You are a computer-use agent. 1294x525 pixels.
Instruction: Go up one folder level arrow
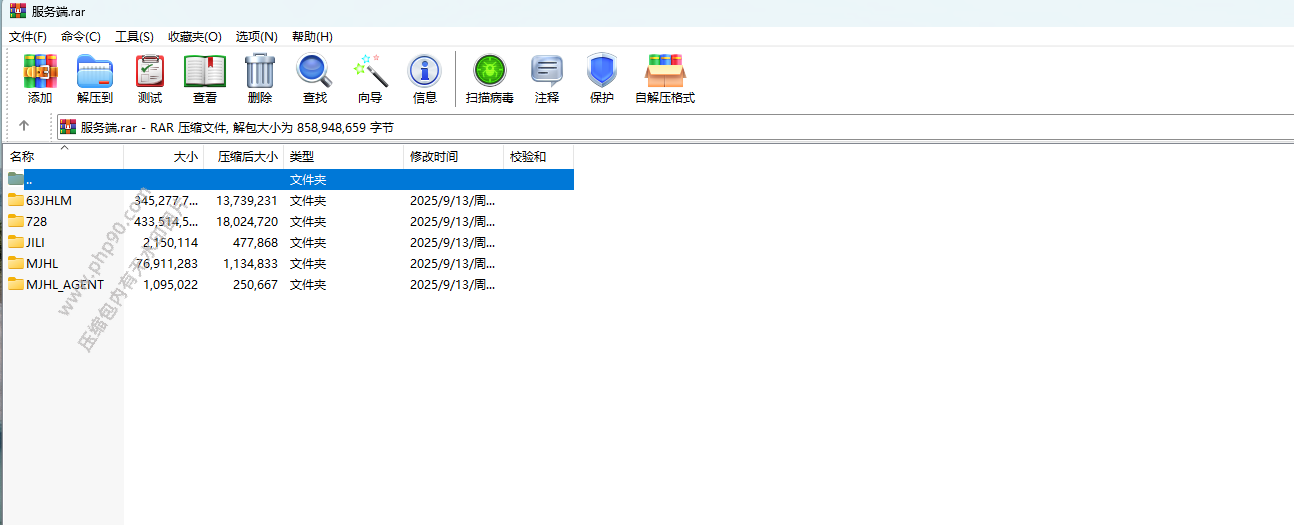point(24,126)
